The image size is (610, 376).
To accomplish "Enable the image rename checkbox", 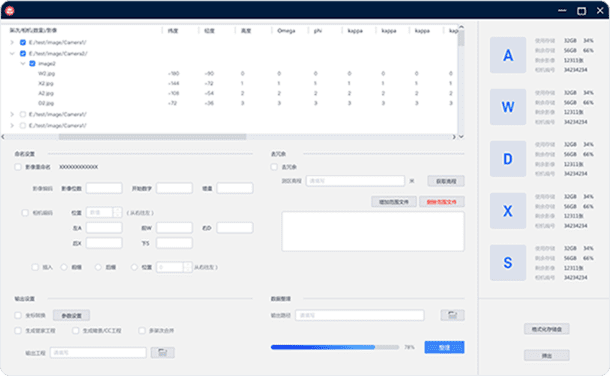I will 18,167.
